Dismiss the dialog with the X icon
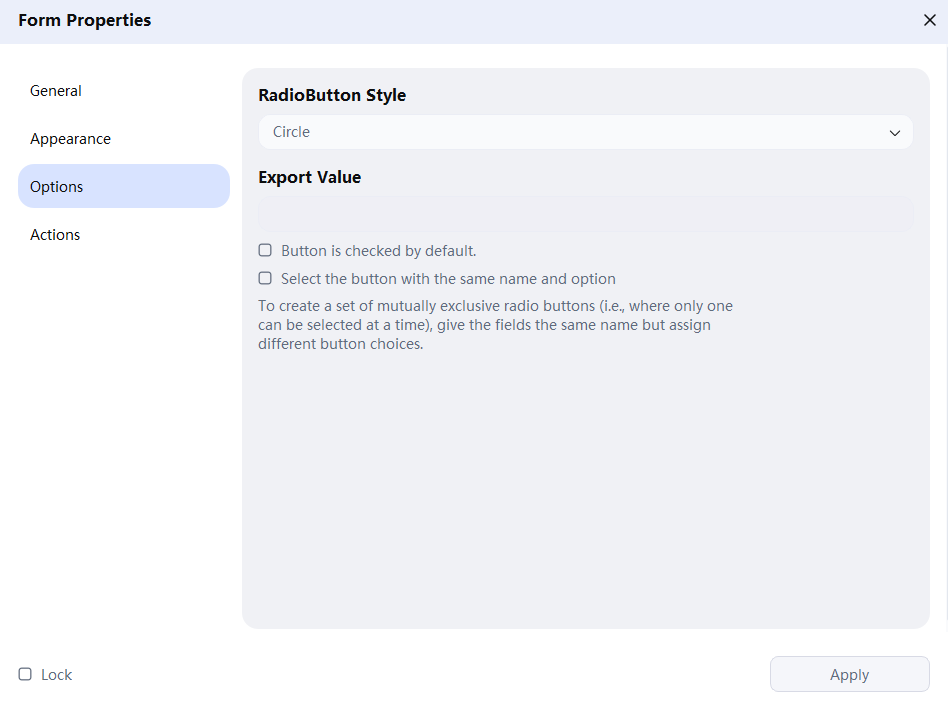 coord(929,19)
